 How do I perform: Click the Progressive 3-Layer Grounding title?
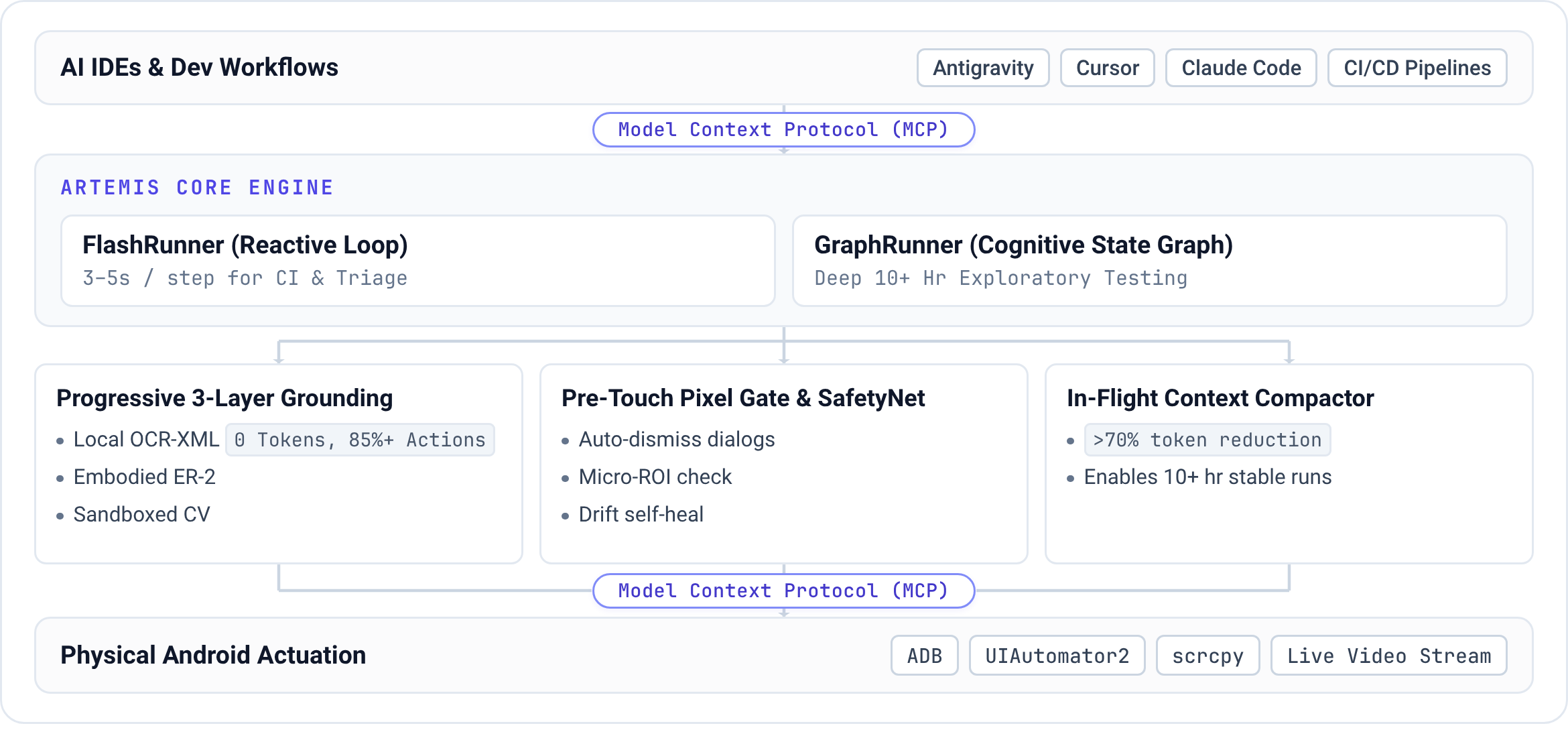coord(224,398)
